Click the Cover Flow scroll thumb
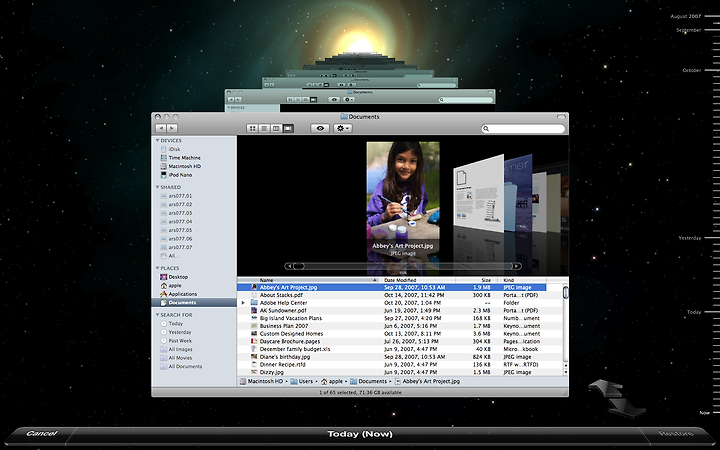Image resolution: width=720 pixels, height=450 pixels. (298, 266)
